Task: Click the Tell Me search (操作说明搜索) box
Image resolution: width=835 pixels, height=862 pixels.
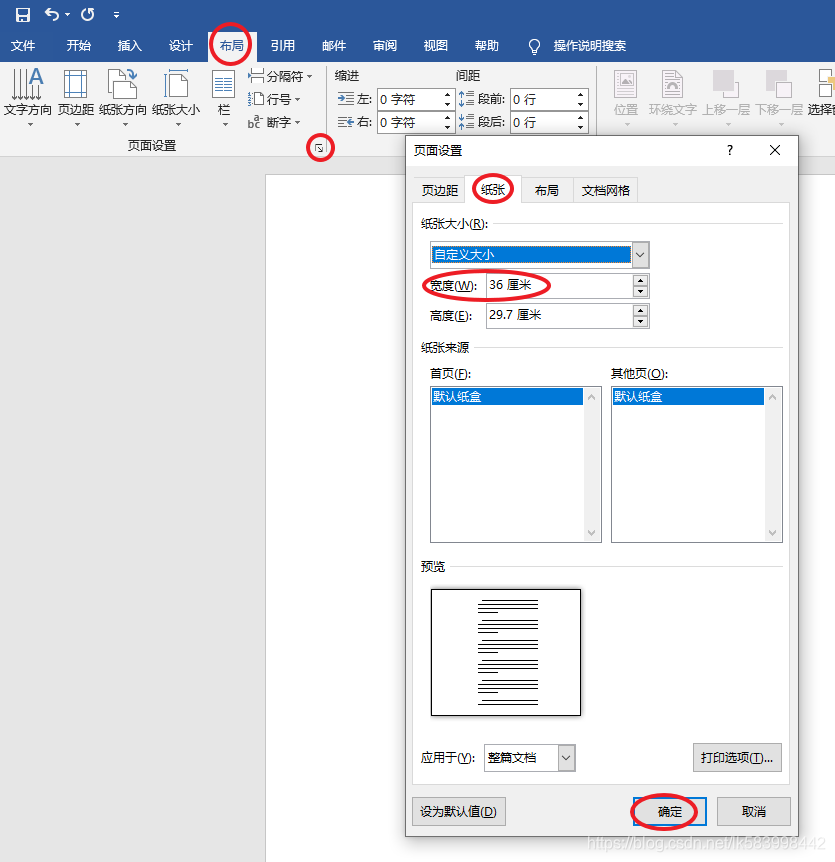Action: pos(589,46)
